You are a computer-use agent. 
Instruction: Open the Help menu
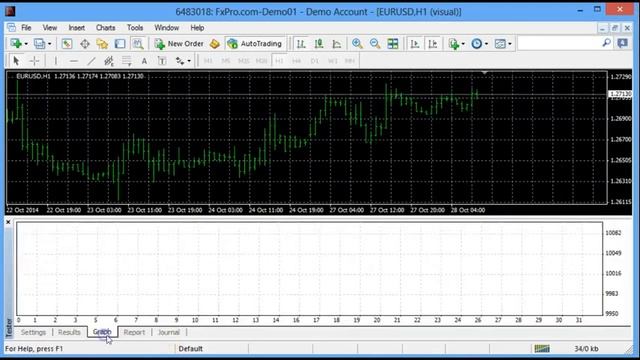(x=197, y=28)
